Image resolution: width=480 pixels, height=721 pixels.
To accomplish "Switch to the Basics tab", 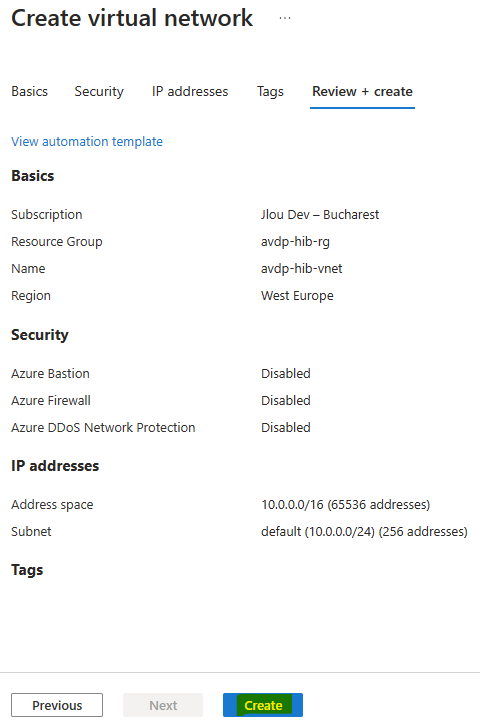I will tap(29, 92).
